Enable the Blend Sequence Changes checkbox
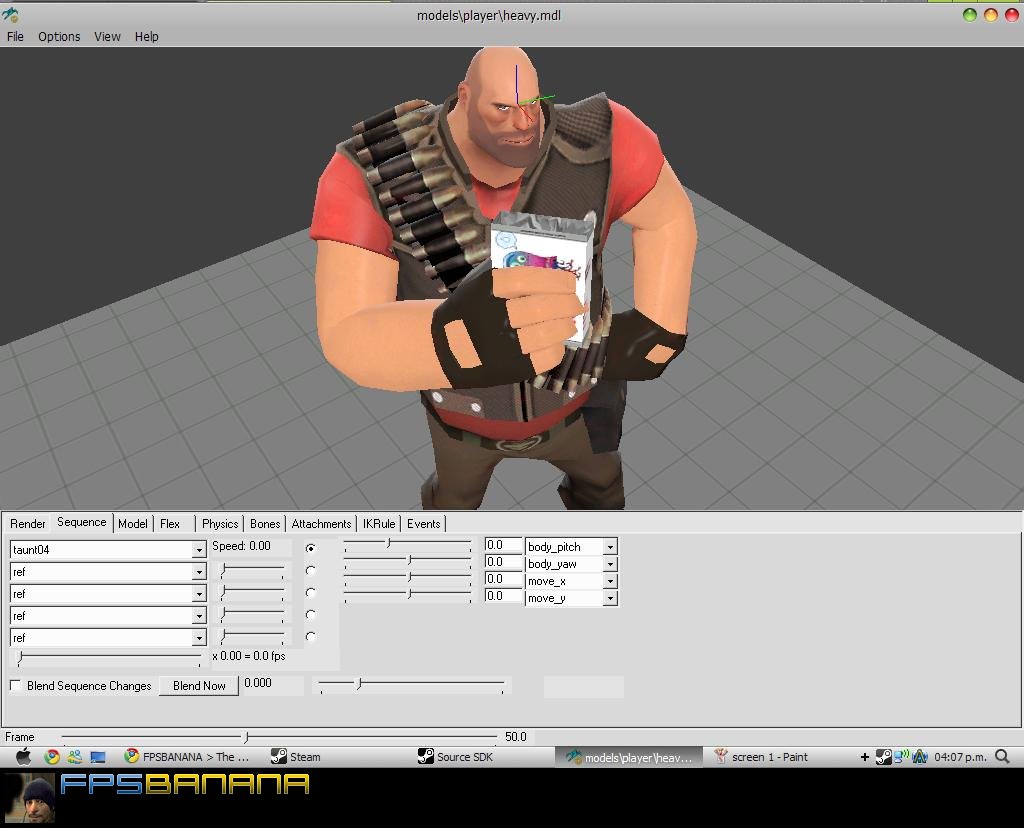 point(16,685)
